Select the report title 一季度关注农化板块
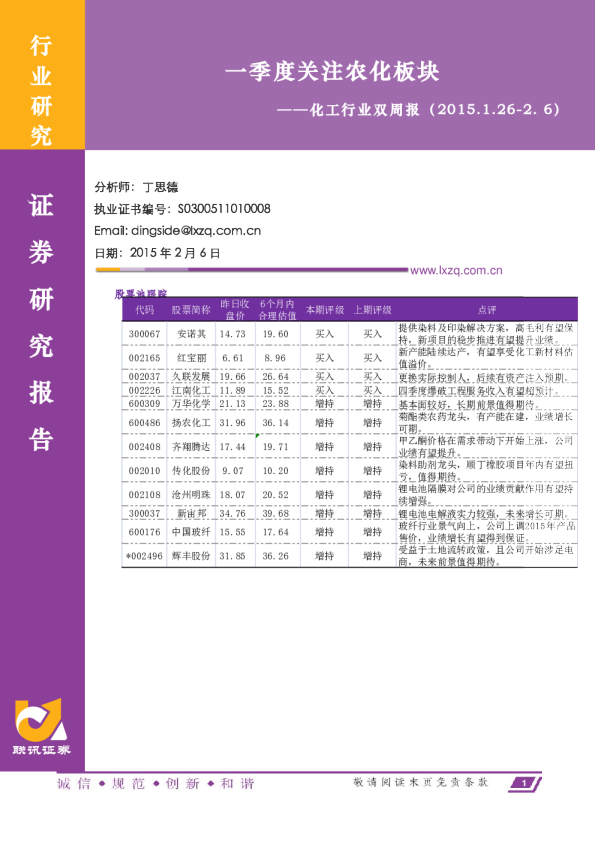 pos(332,71)
